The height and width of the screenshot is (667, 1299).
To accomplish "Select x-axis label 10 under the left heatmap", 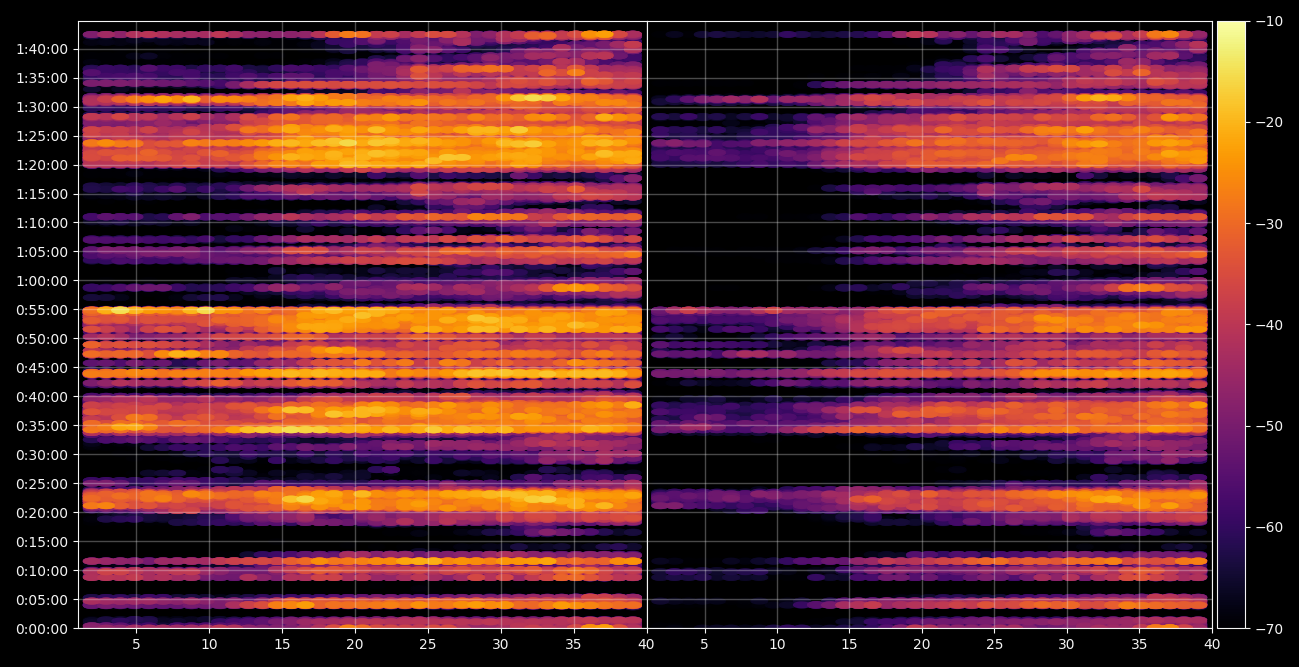I will 209,645.
